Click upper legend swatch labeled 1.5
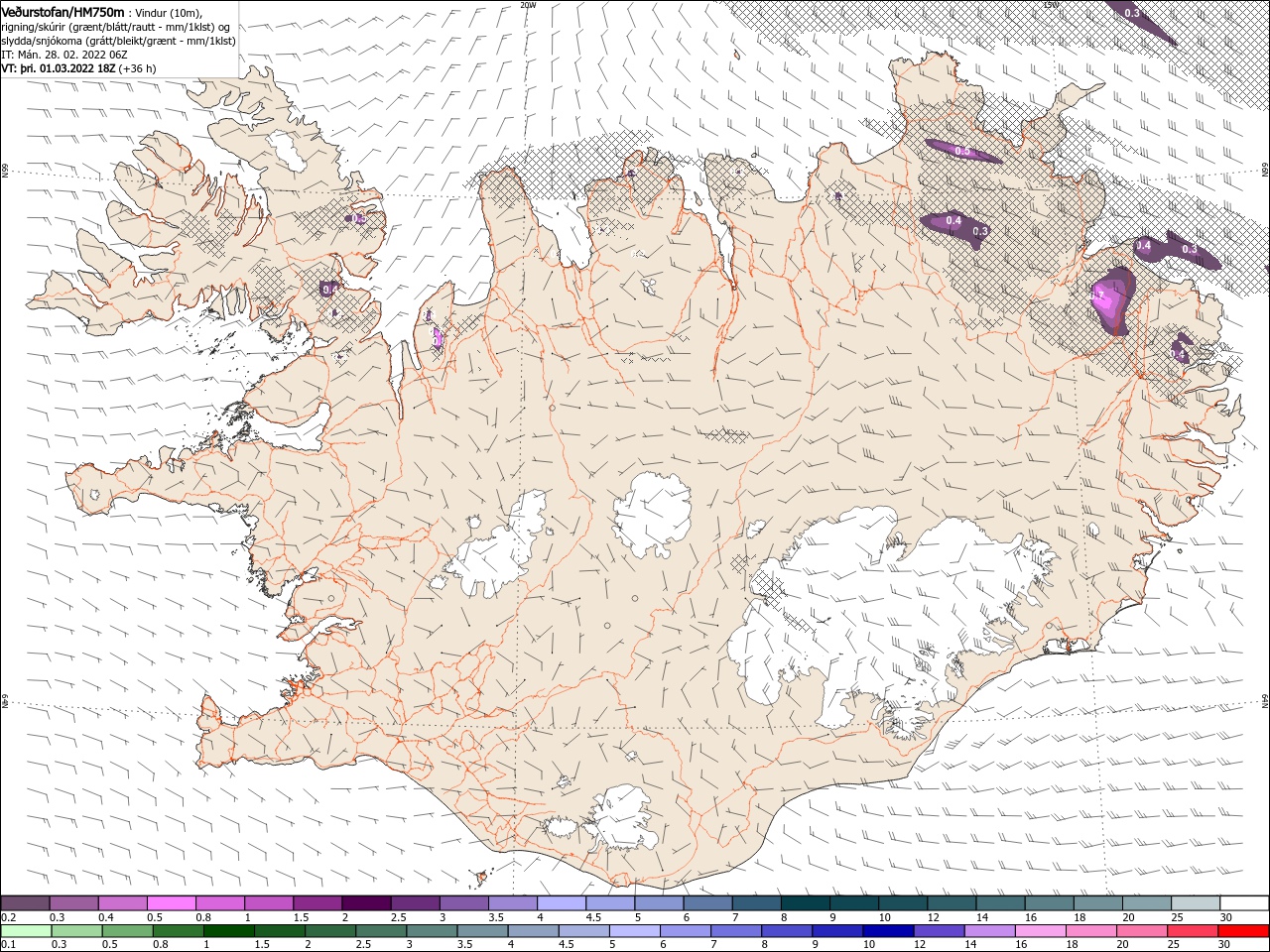 click(317, 903)
